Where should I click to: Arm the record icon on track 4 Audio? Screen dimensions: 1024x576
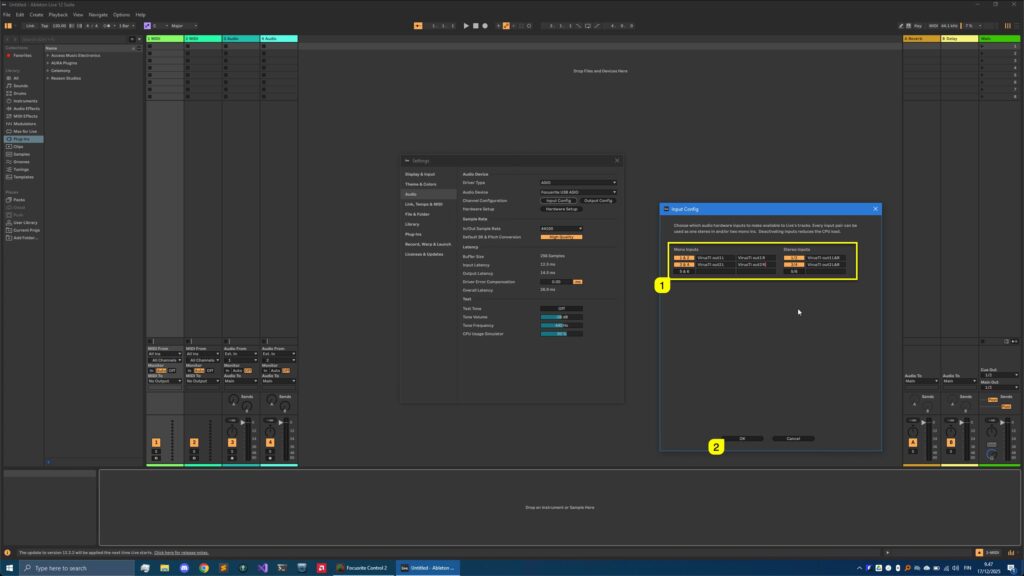[x=270, y=458]
